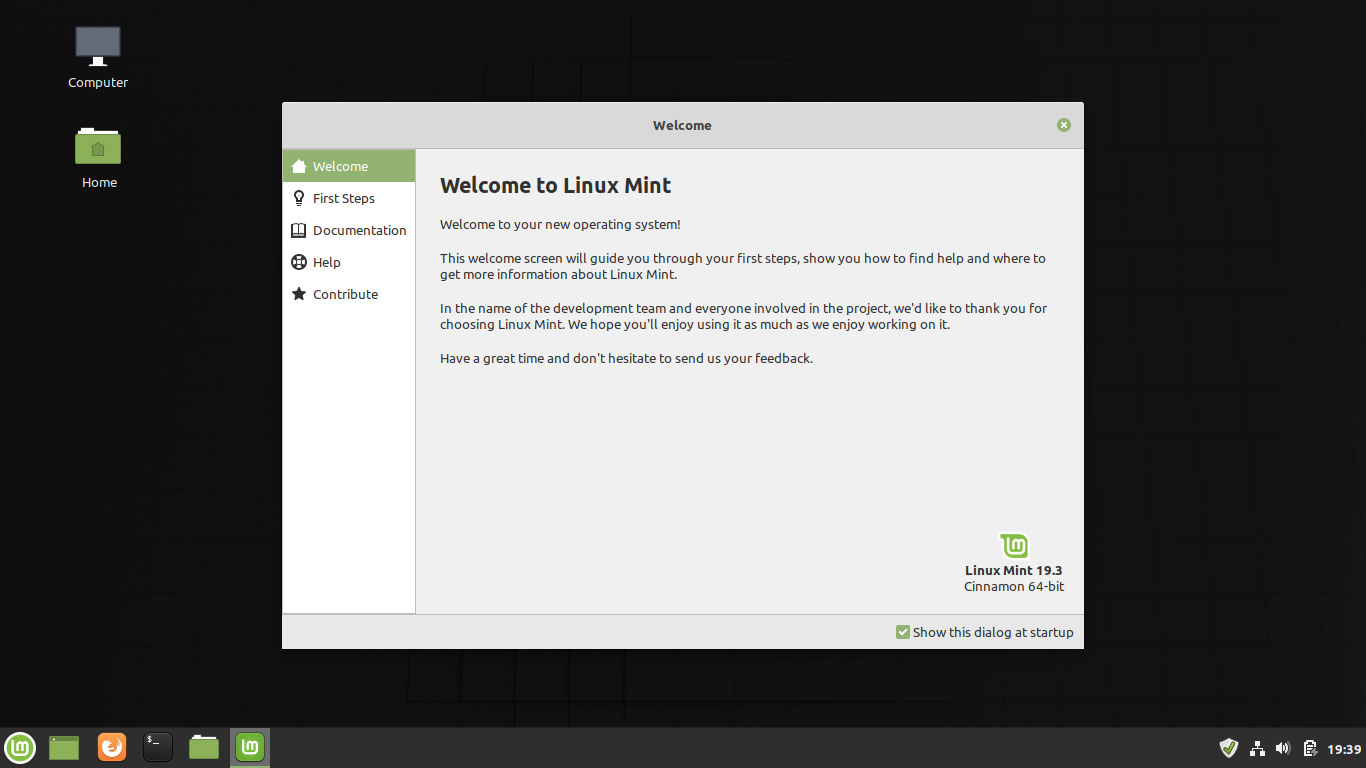Viewport: 1366px width, 768px height.
Task: Select Help in the sidebar
Action: coord(326,262)
